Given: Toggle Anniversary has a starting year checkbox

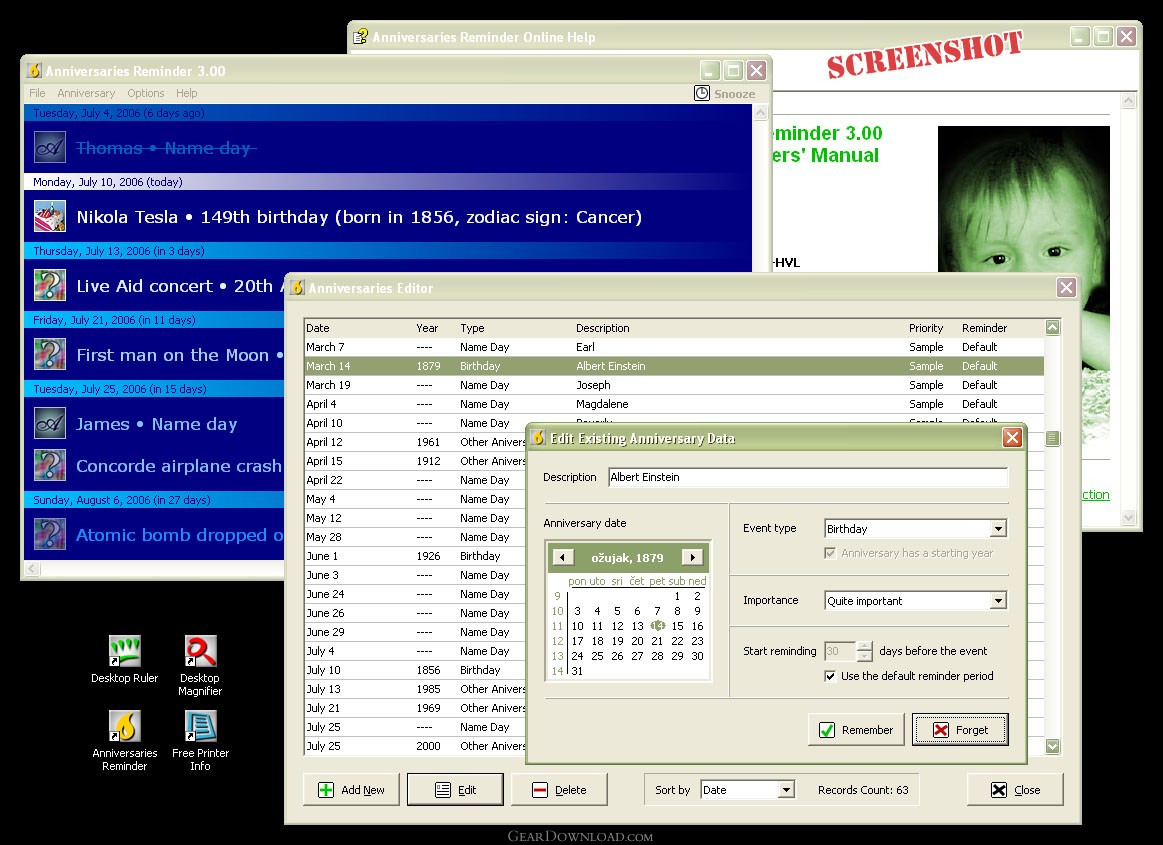Looking at the screenshot, I should [830, 553].
